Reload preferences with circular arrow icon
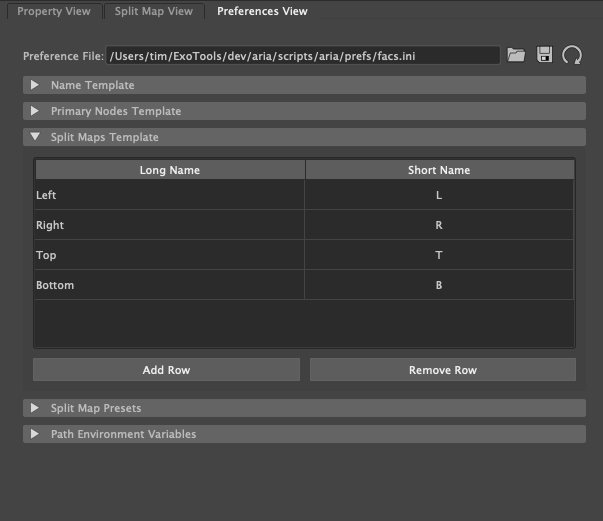Viewport: 603px width, 521px height. pos(572,55)
